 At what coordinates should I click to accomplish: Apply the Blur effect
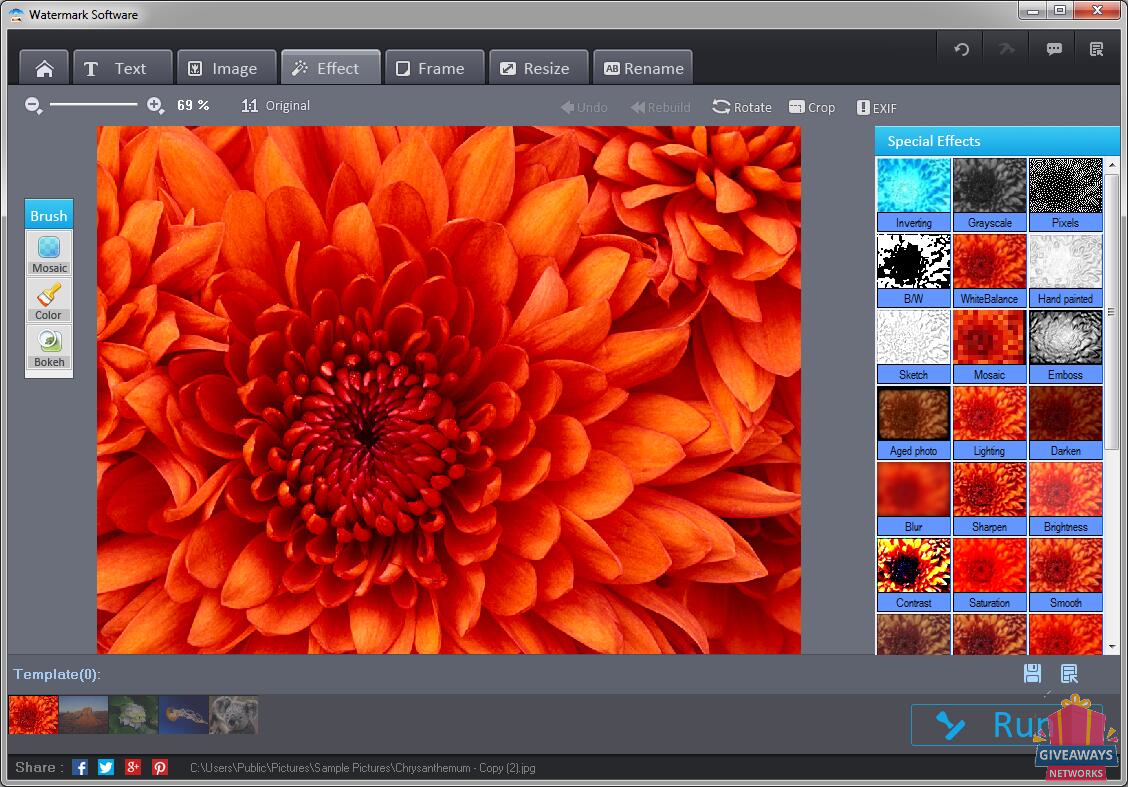(x=914, y=499)
